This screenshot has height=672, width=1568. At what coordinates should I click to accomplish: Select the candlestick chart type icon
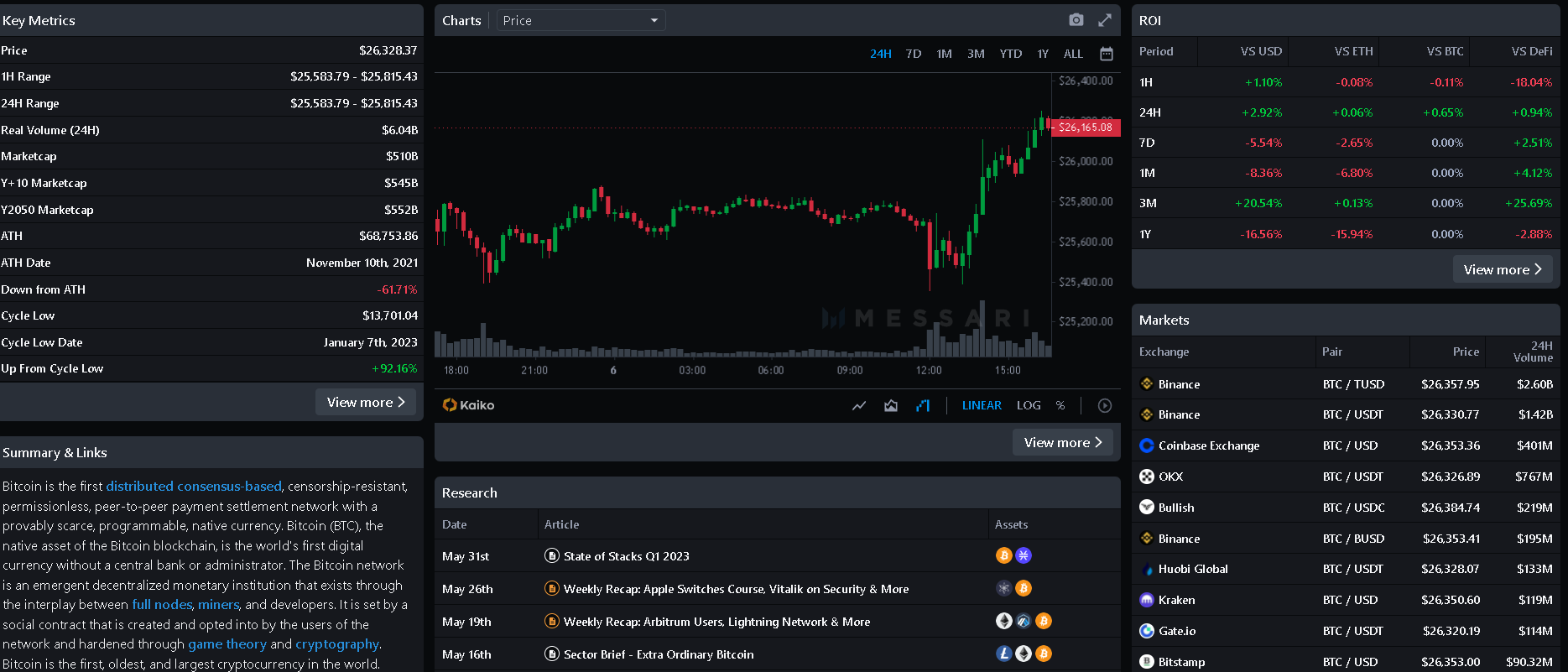923,405
